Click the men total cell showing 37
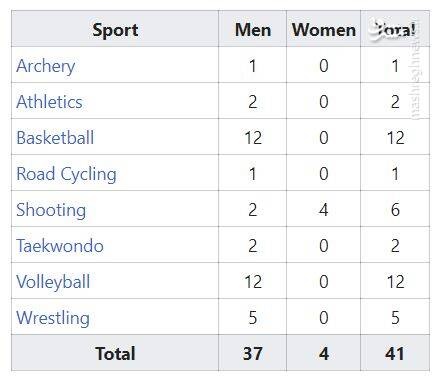Screen dimensions: 439x384 click(253, 353)
